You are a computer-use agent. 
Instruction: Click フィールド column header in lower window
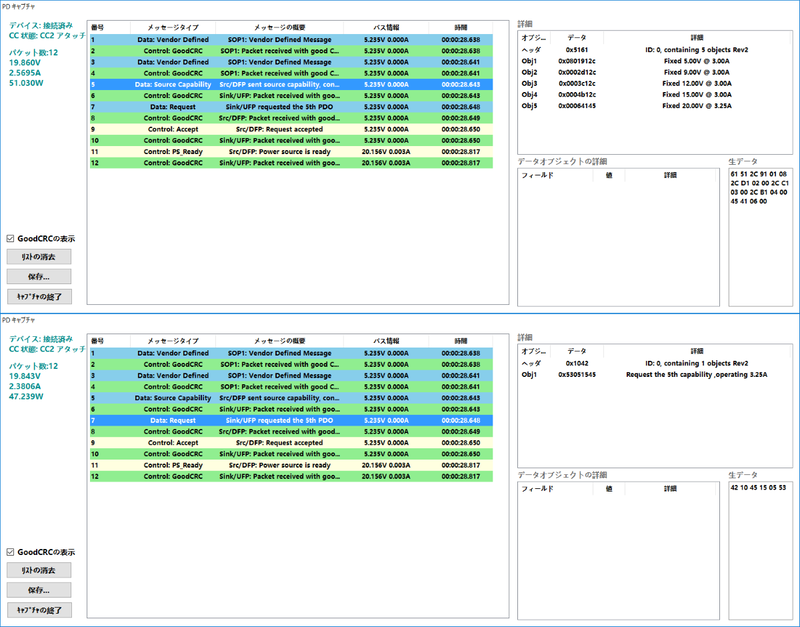[x=556, y=489]
